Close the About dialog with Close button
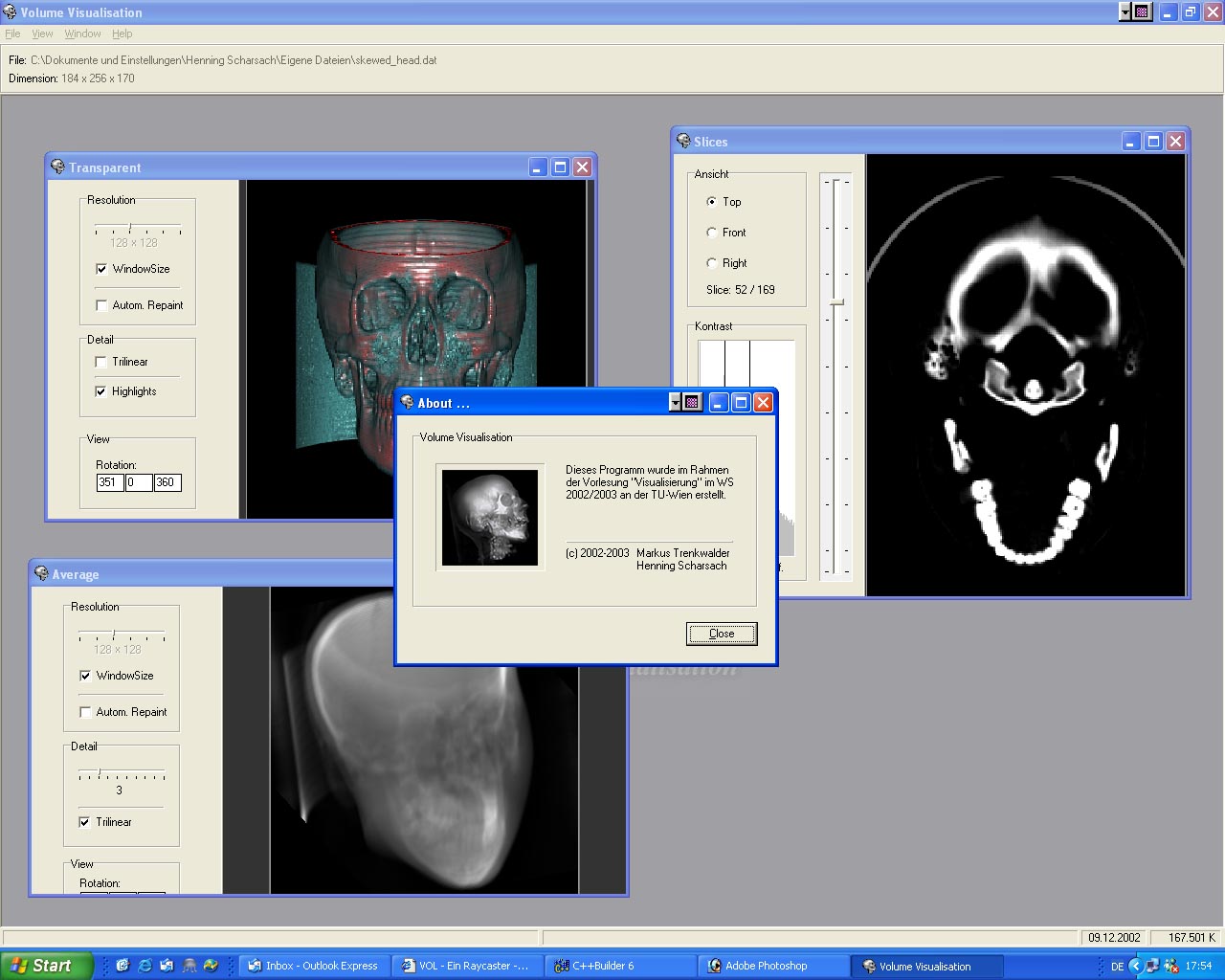Viewport: 1225px width, 980px height. click(x=722, y=634)
